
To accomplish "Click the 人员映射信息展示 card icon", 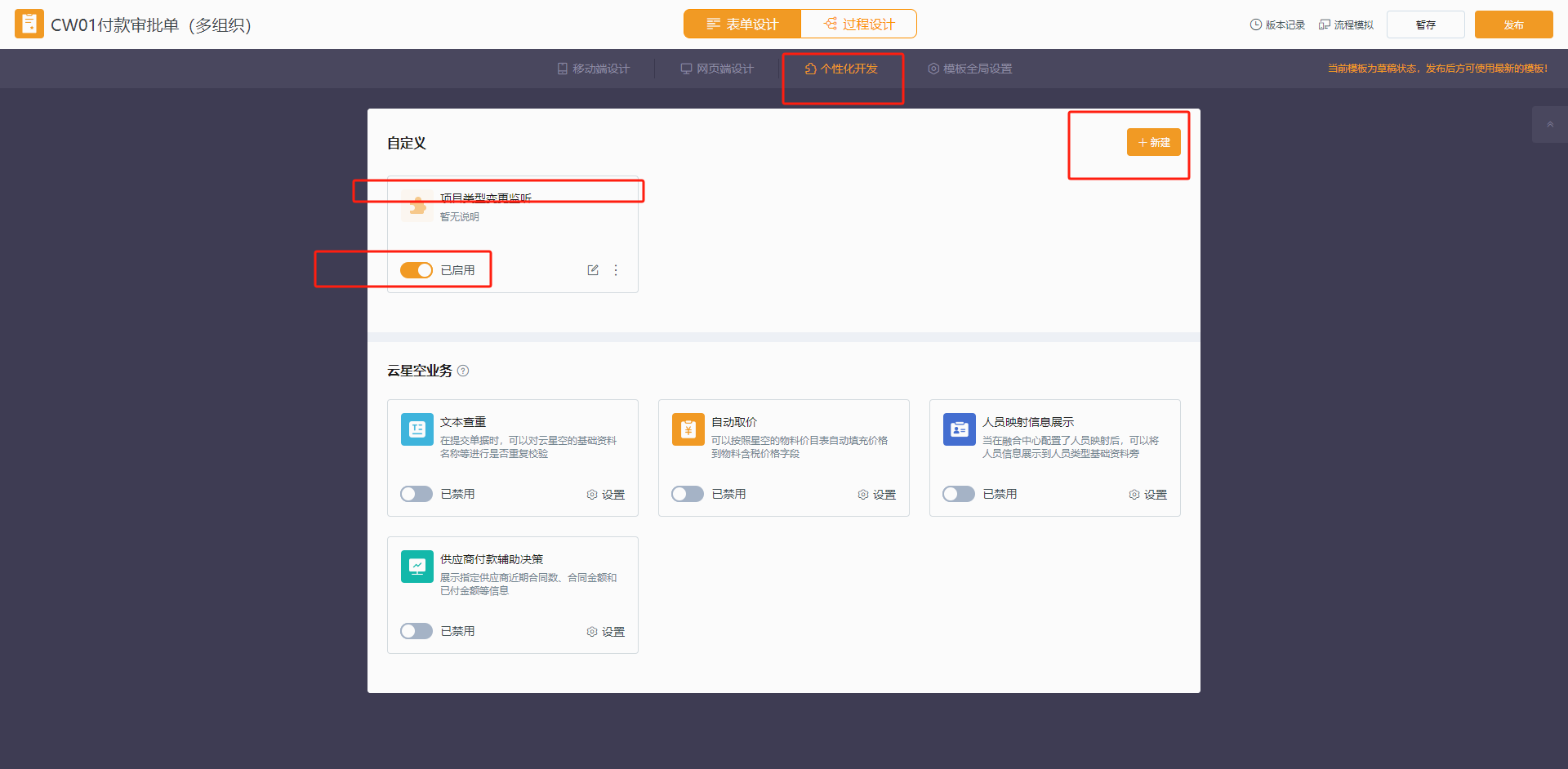I will pyautogui.click(x=959, y=429).
